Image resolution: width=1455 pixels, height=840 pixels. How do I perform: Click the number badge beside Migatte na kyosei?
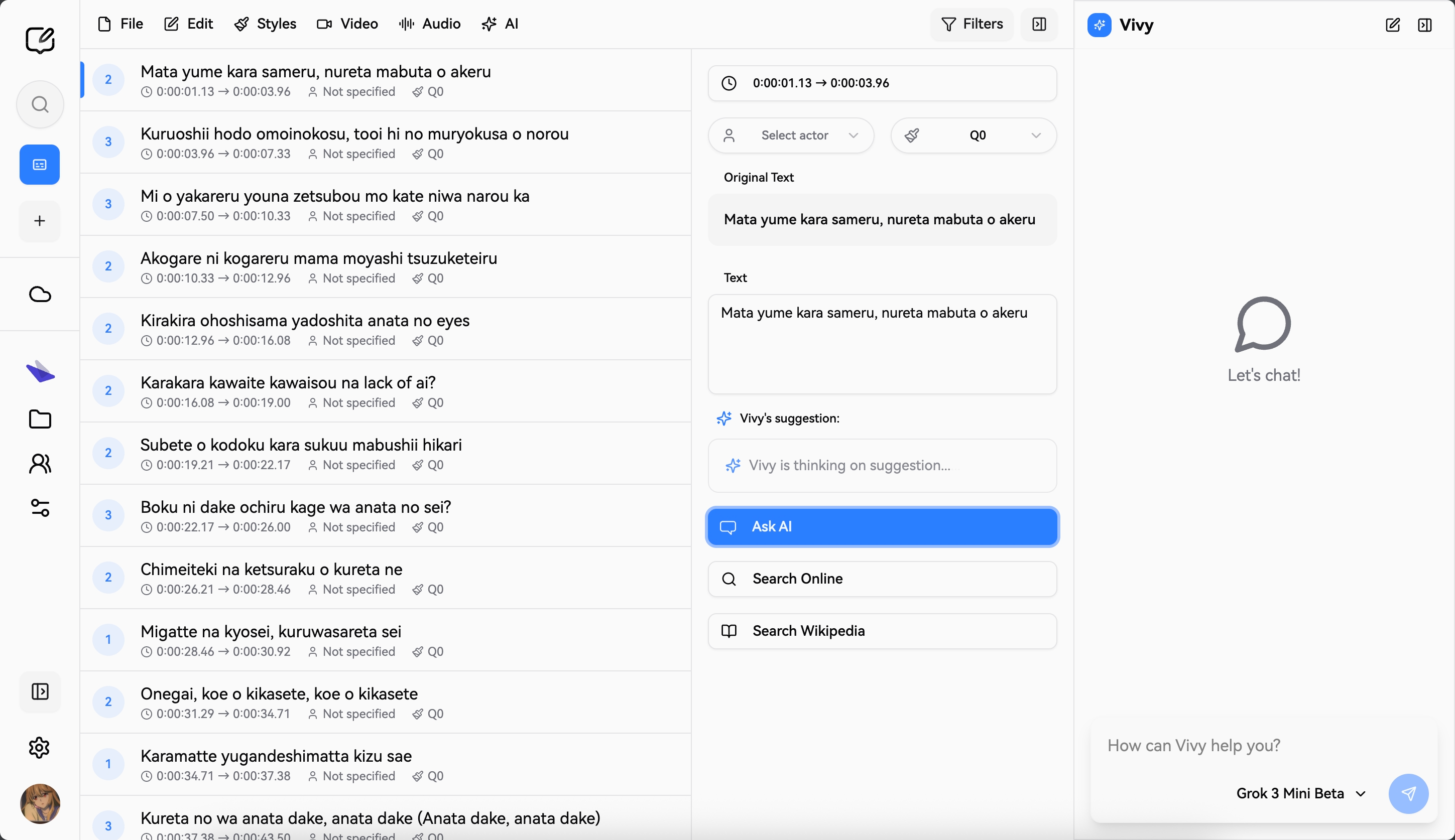pos(108,639)
